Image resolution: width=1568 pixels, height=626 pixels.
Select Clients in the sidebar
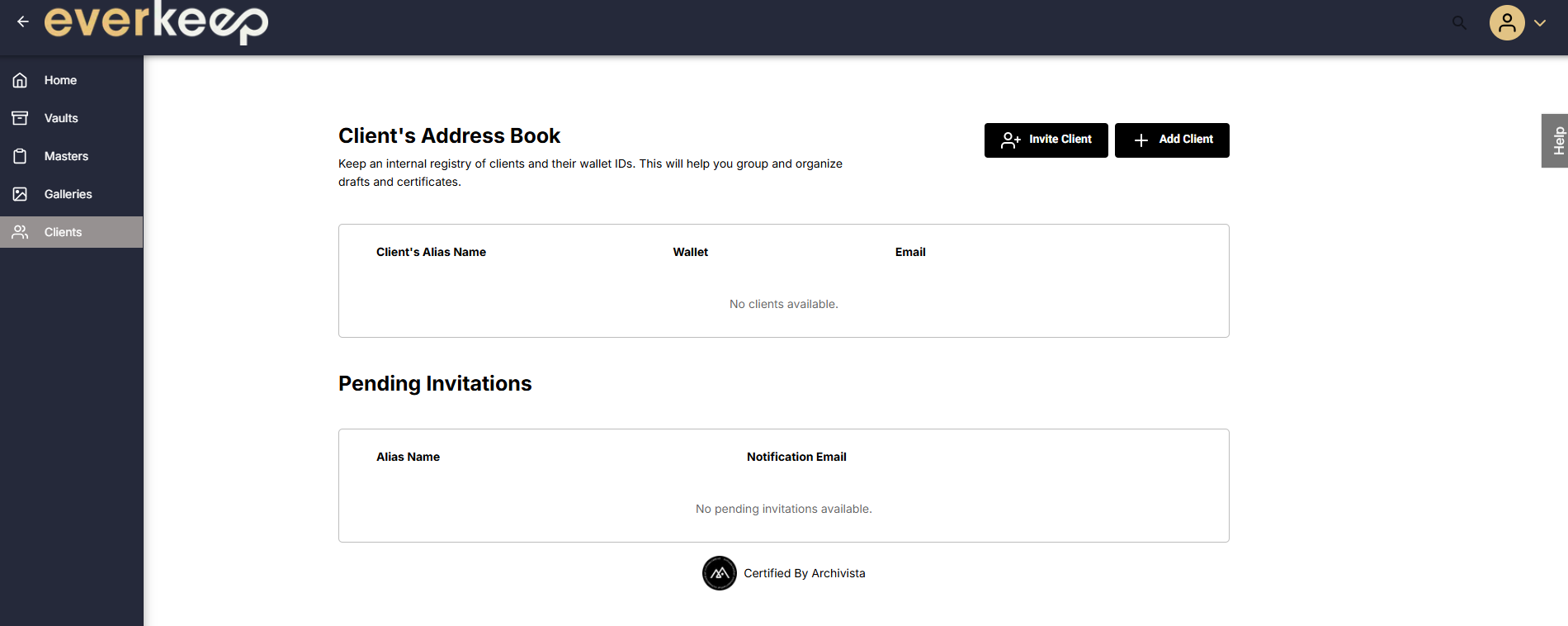(x=72, y=232)
